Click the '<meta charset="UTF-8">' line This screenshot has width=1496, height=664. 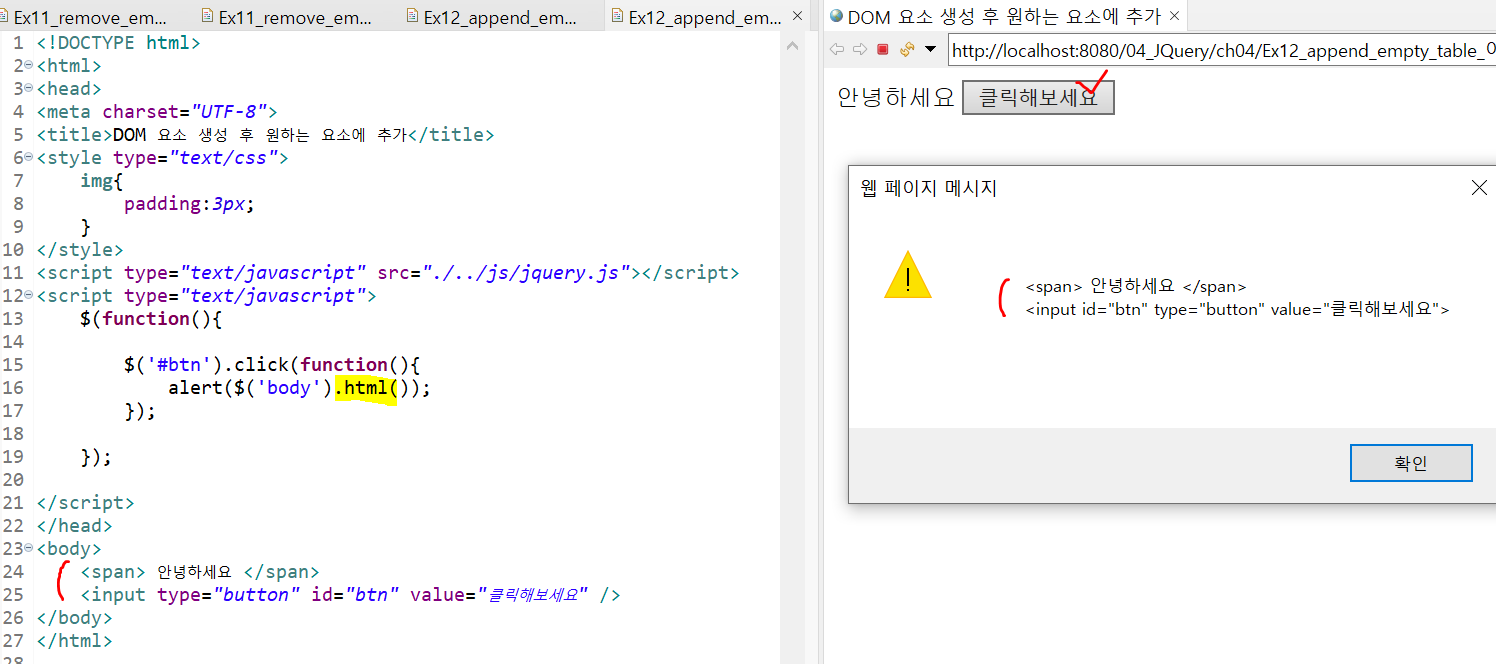tap(157, 112)
